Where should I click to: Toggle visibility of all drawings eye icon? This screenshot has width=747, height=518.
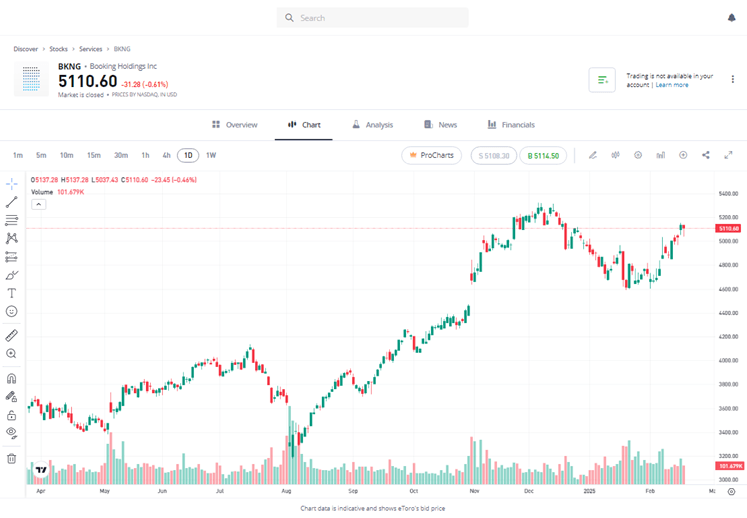coord(12,433)
